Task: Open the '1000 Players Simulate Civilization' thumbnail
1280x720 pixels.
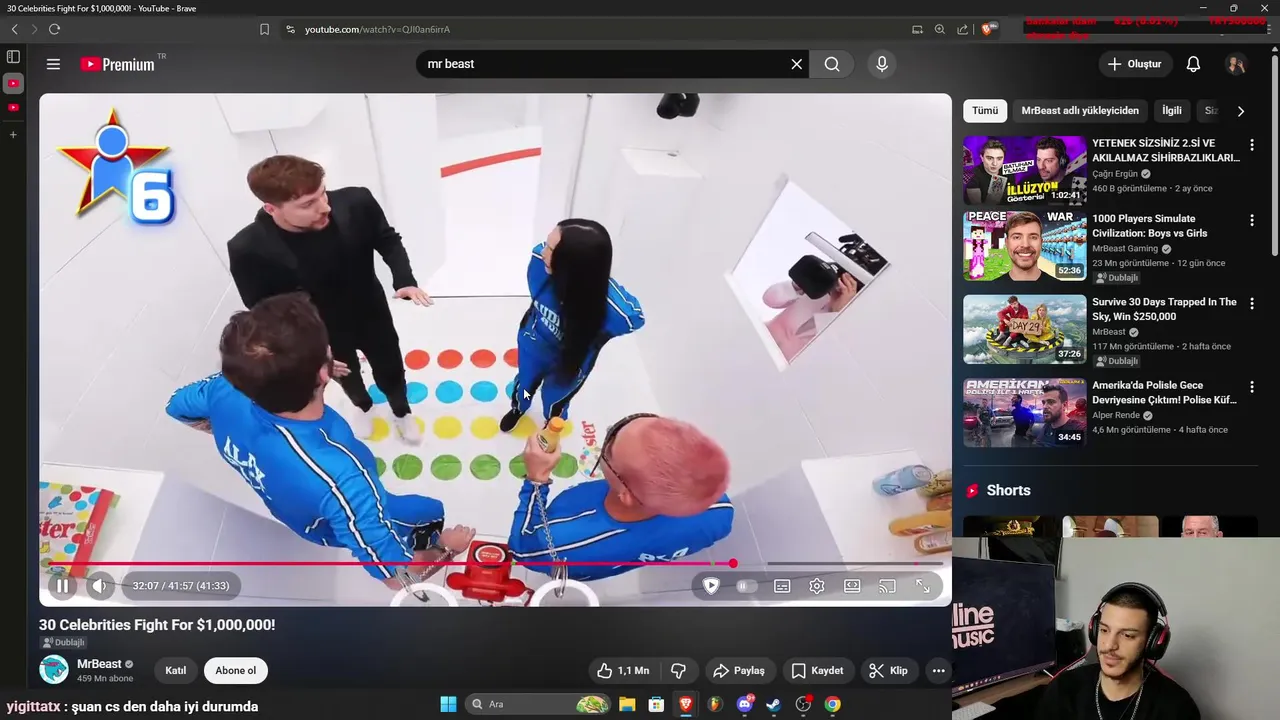Action: [x=1024, y=246]
